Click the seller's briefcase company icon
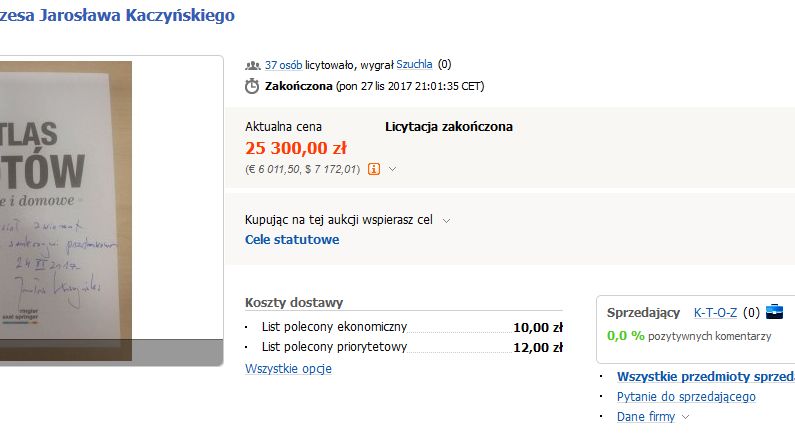This screenshot has width=795, height=448. [774, 312]
